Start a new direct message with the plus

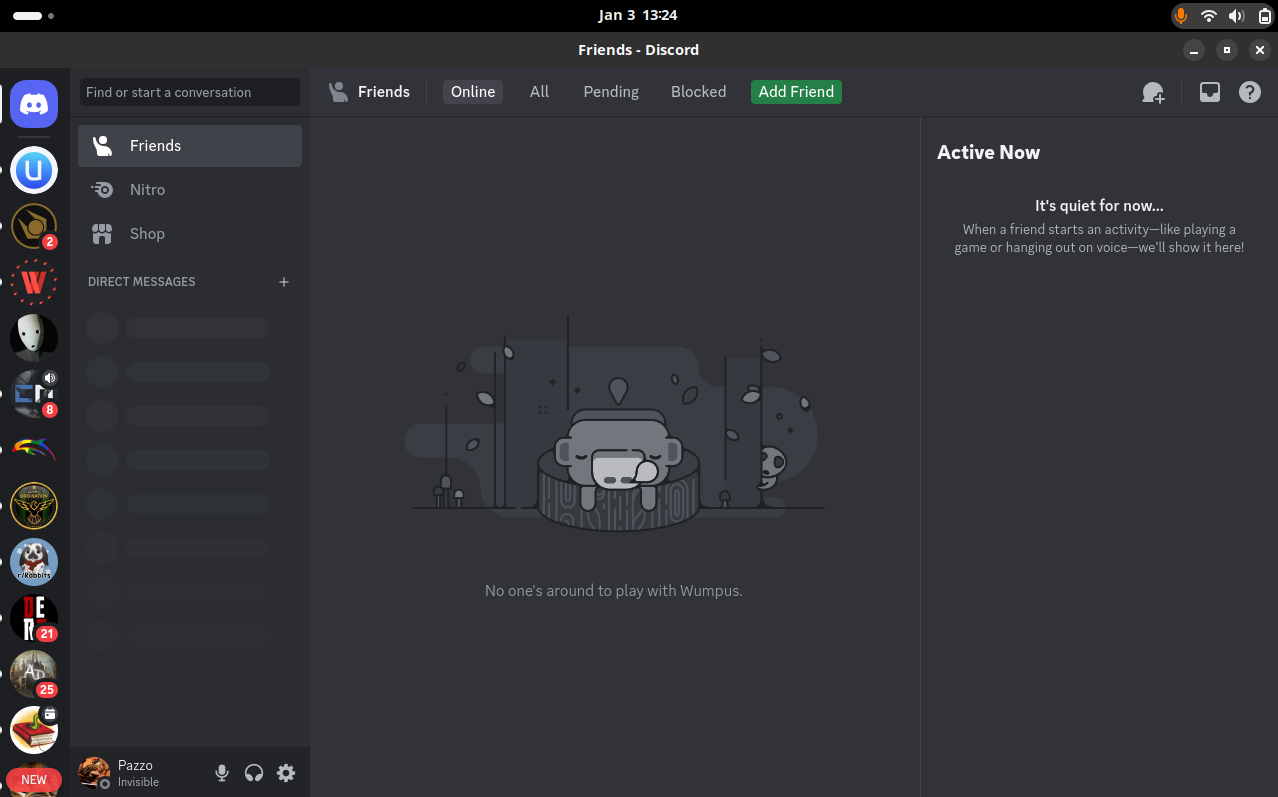click(284, 281)
